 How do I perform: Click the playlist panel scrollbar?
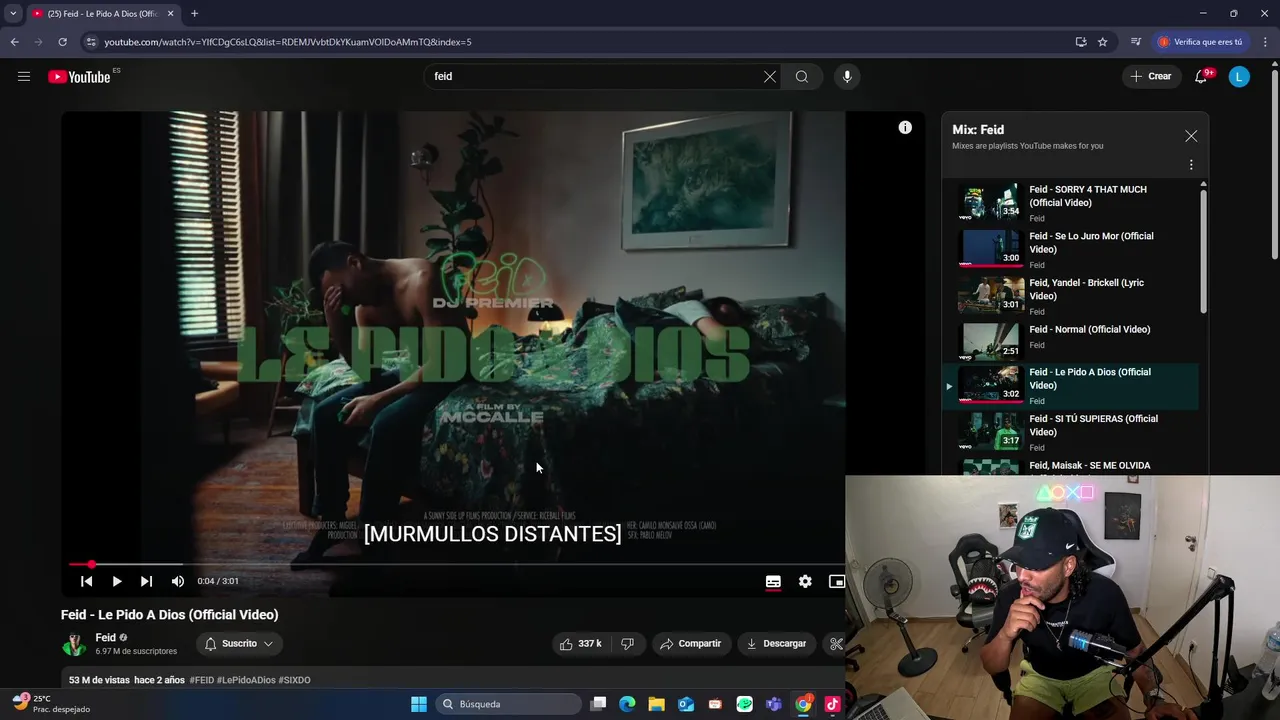1203,250
